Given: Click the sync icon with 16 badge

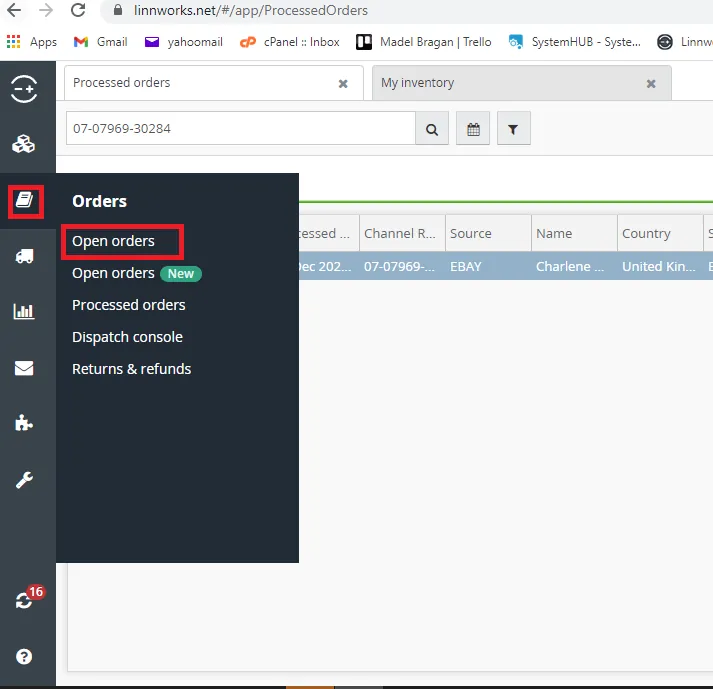Looking at the screenshot, I should pos(26,598).
